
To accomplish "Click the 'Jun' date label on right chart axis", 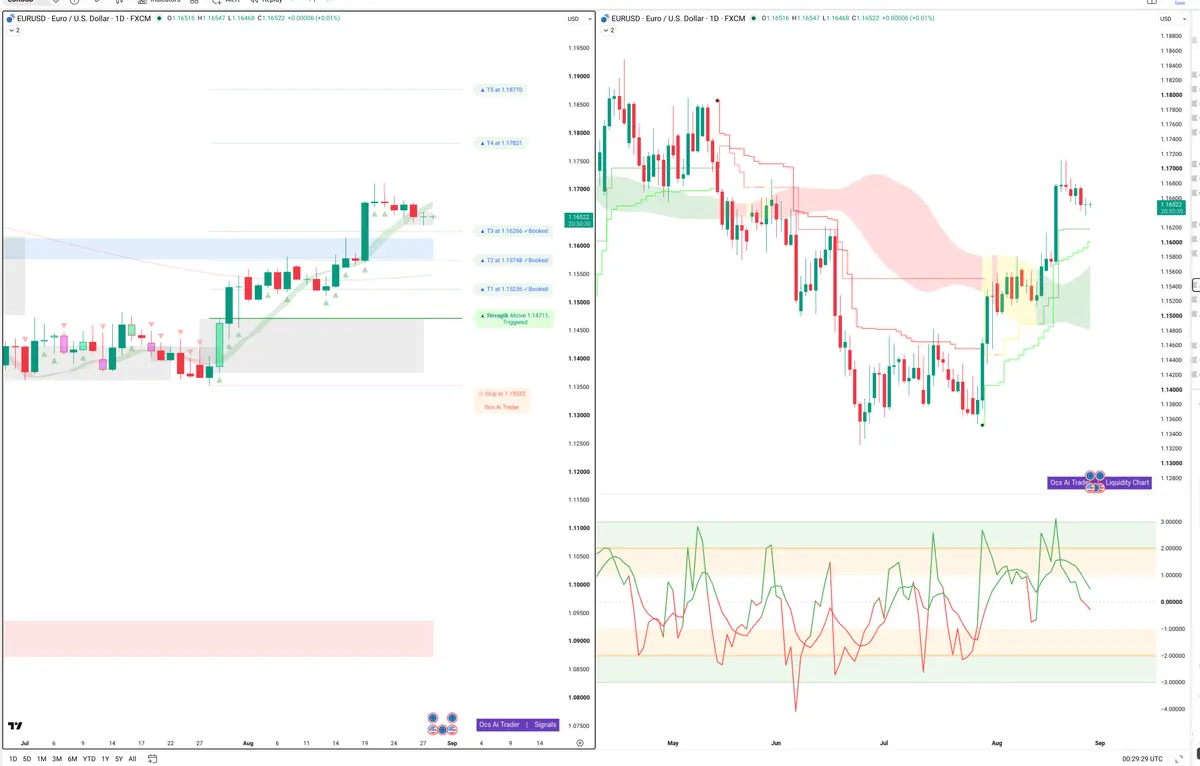I will tap(776, 743).
